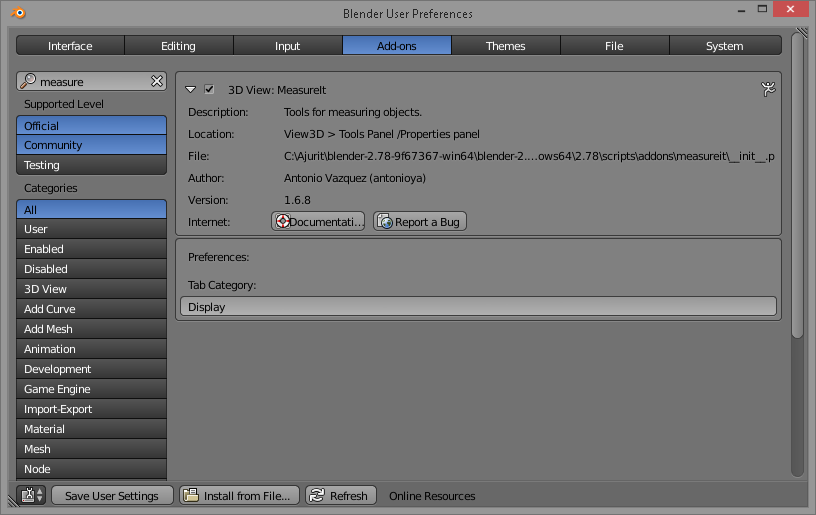Open the File tab
Image resolution: width=816 pixels, height=515 pixels.
point(615,45)
